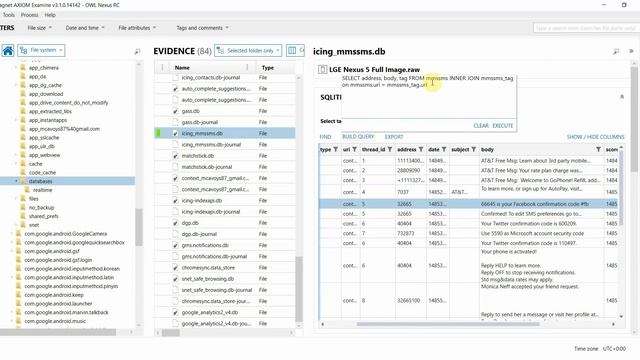The height and width of the screenshot is (360, 640).
Task: Toggle checkbox for gass.db
Action: coord(176,111)
